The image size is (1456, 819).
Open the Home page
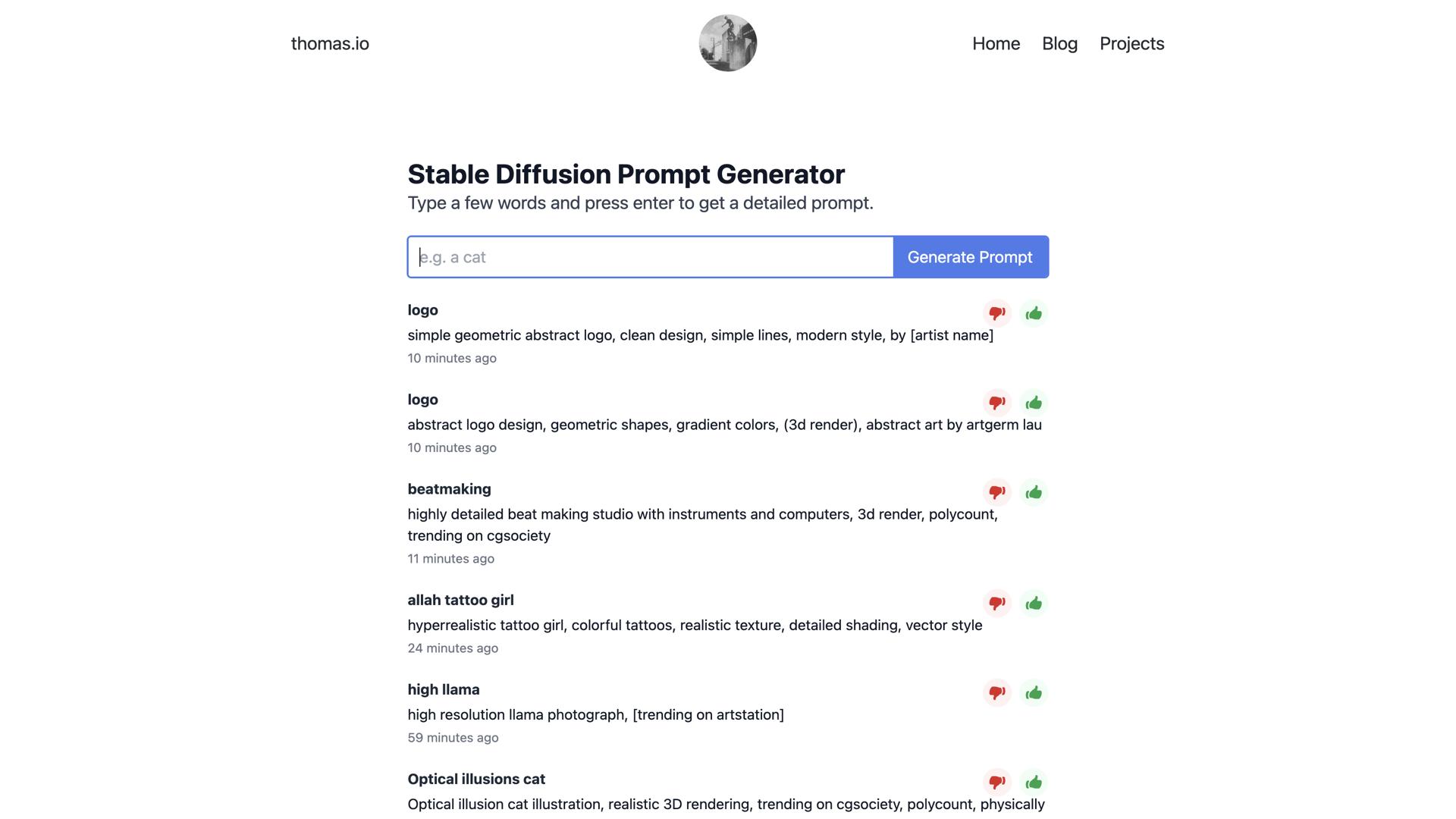(x=996, y=43)
